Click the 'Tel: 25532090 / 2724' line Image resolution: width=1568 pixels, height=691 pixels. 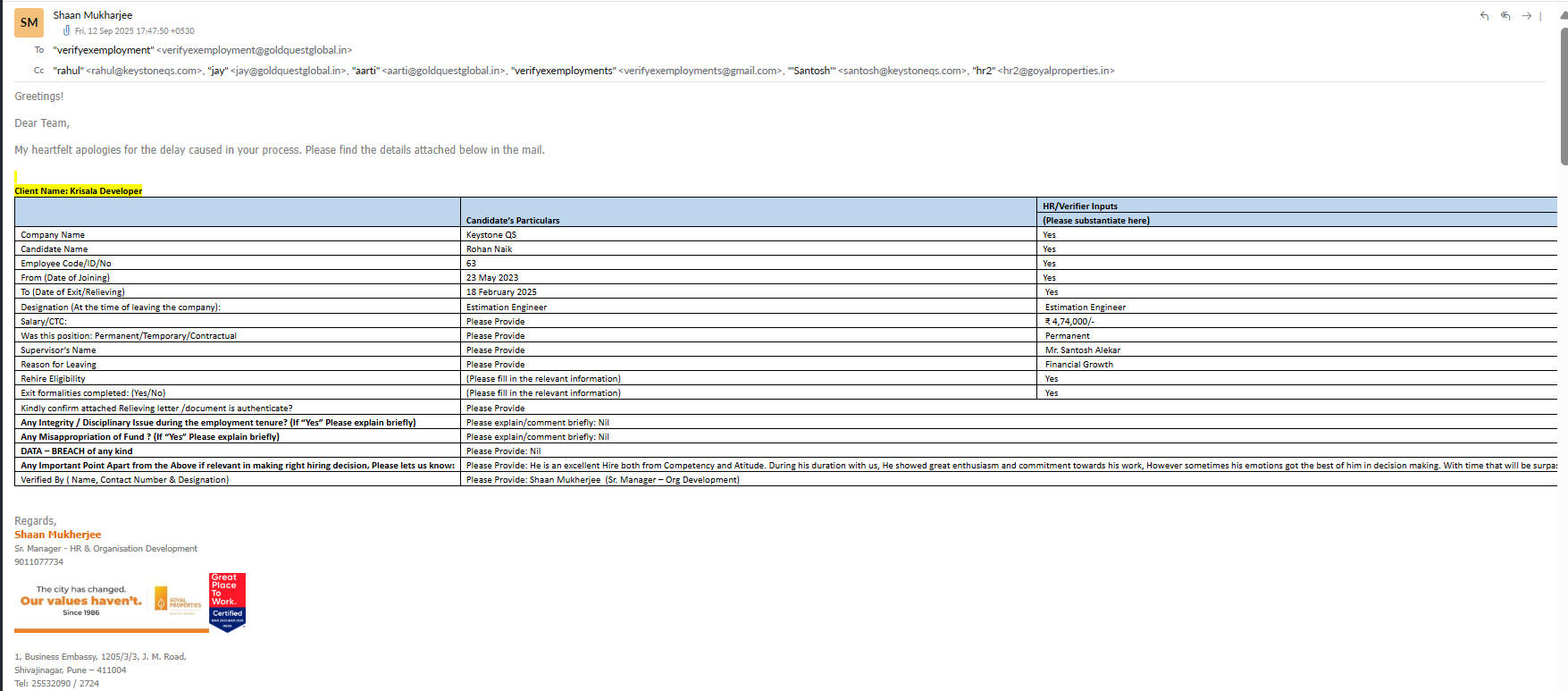coord(57,683)
